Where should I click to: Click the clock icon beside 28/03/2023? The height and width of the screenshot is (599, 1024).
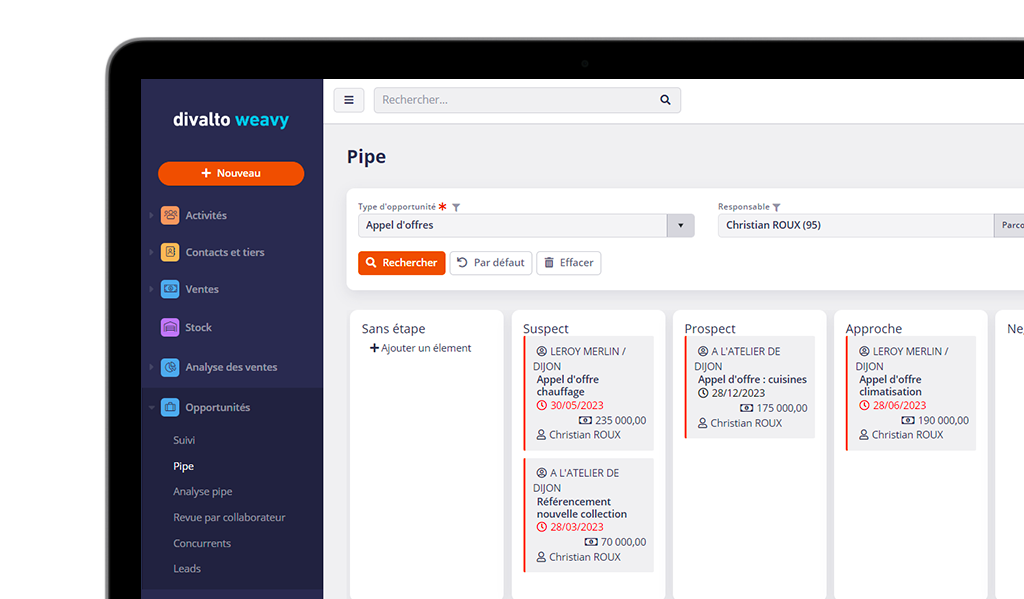point(541,527)
